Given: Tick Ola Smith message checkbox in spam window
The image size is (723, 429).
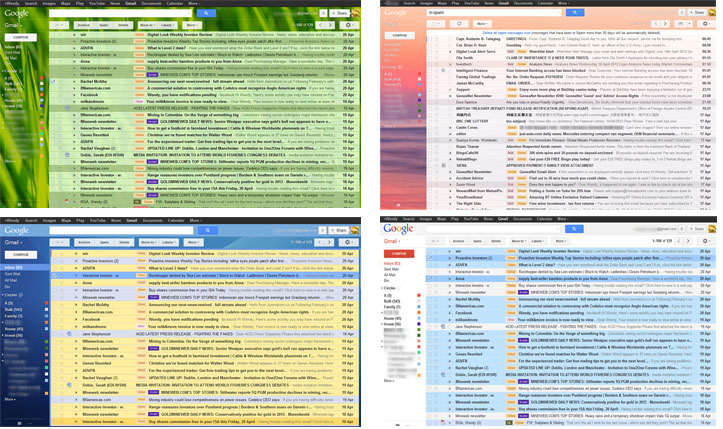Looking at the screenshot, I should tap(430, 58).
